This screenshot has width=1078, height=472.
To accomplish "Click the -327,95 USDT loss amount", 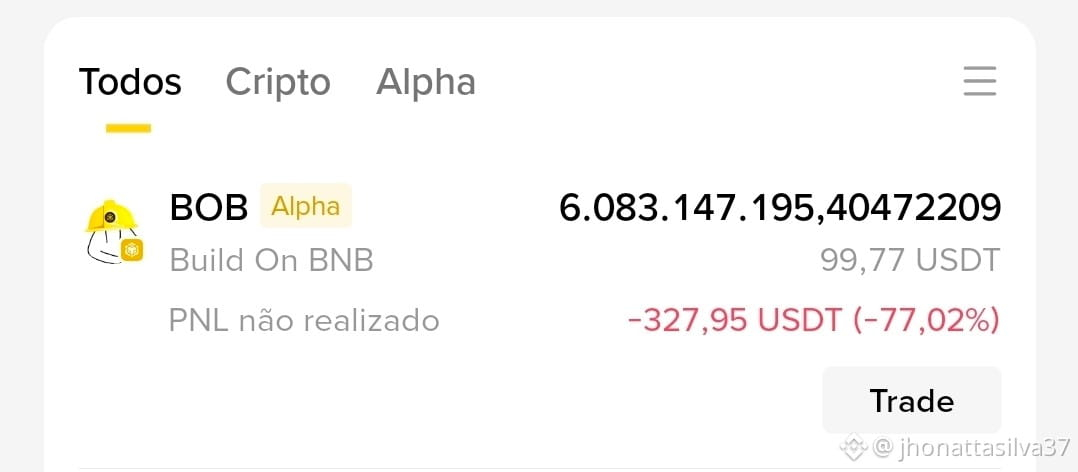I will point(735,320).
